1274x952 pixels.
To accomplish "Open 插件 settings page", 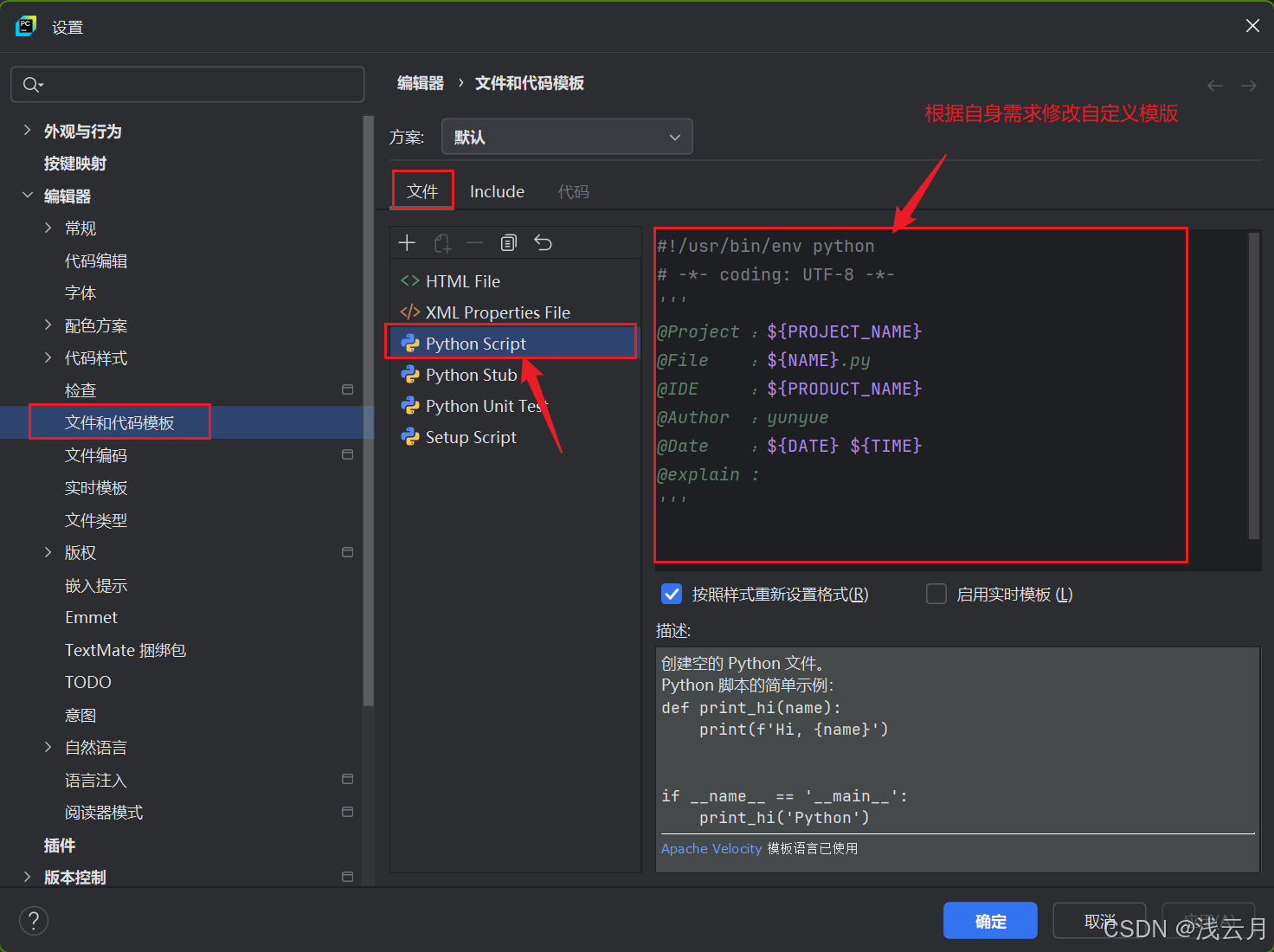I will tap(60, 845).
